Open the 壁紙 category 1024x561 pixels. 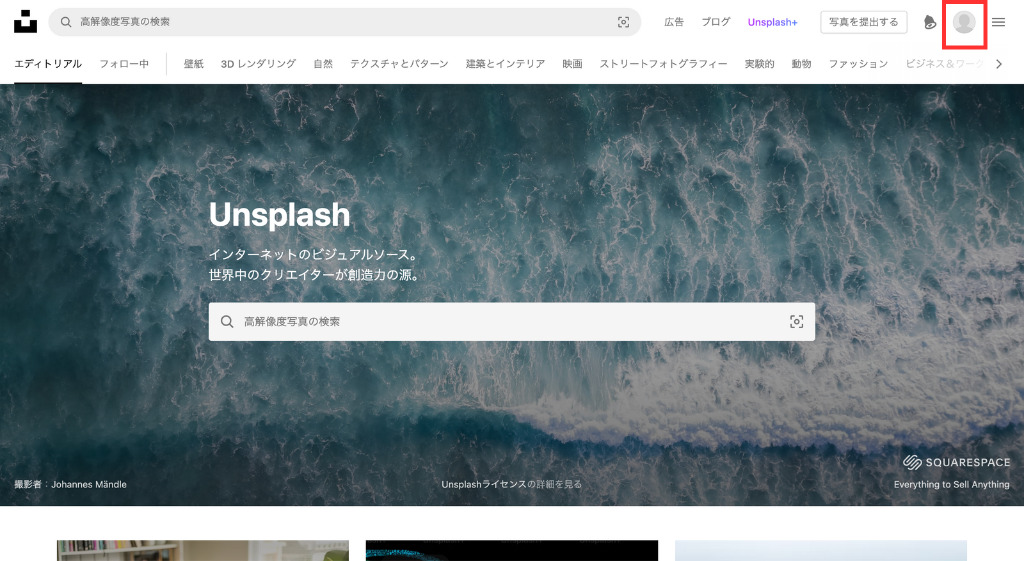193,64
